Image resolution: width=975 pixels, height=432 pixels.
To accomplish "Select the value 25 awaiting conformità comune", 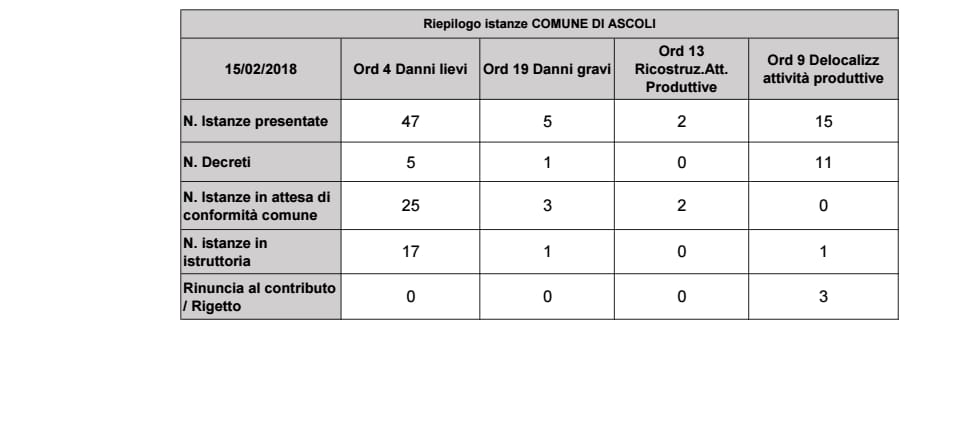I will pos(410,206).
